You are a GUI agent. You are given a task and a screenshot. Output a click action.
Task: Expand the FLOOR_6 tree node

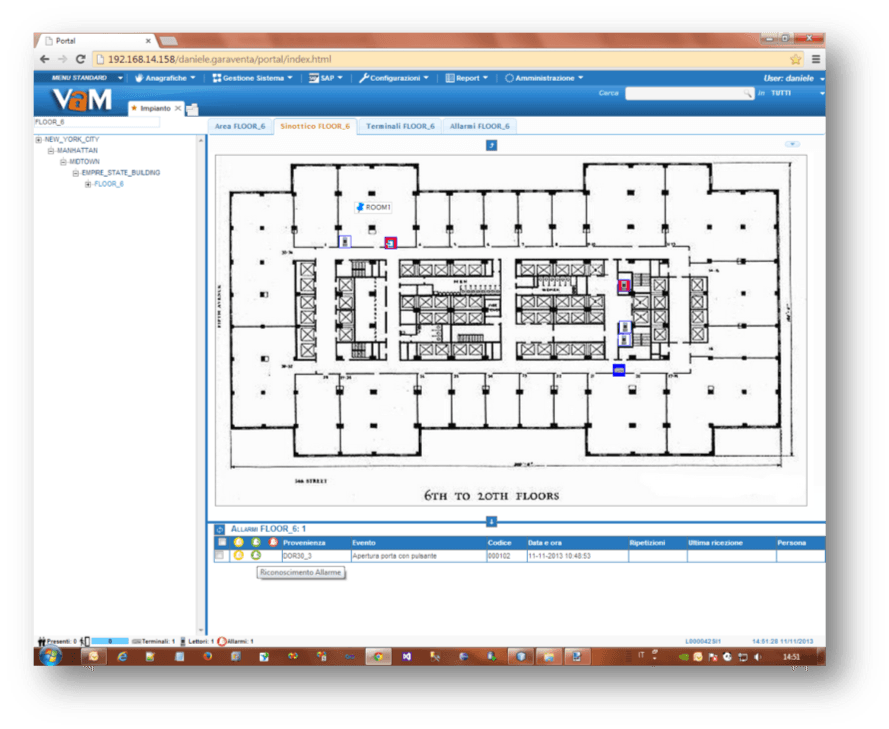pyautogui.click(x=88, y=184)
